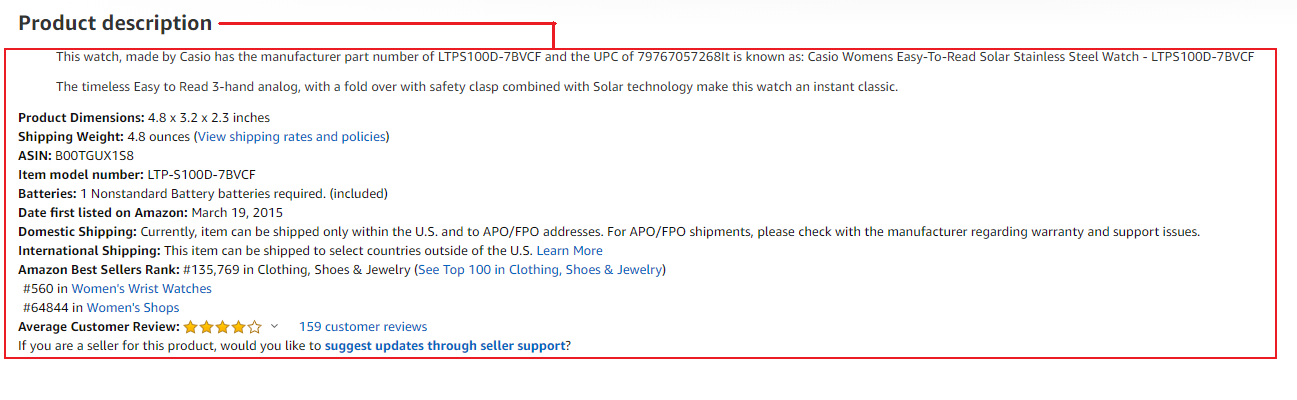Click the empty fifth star in the rating
Viewport: 1297px width, 400px height.
point(255,327)
